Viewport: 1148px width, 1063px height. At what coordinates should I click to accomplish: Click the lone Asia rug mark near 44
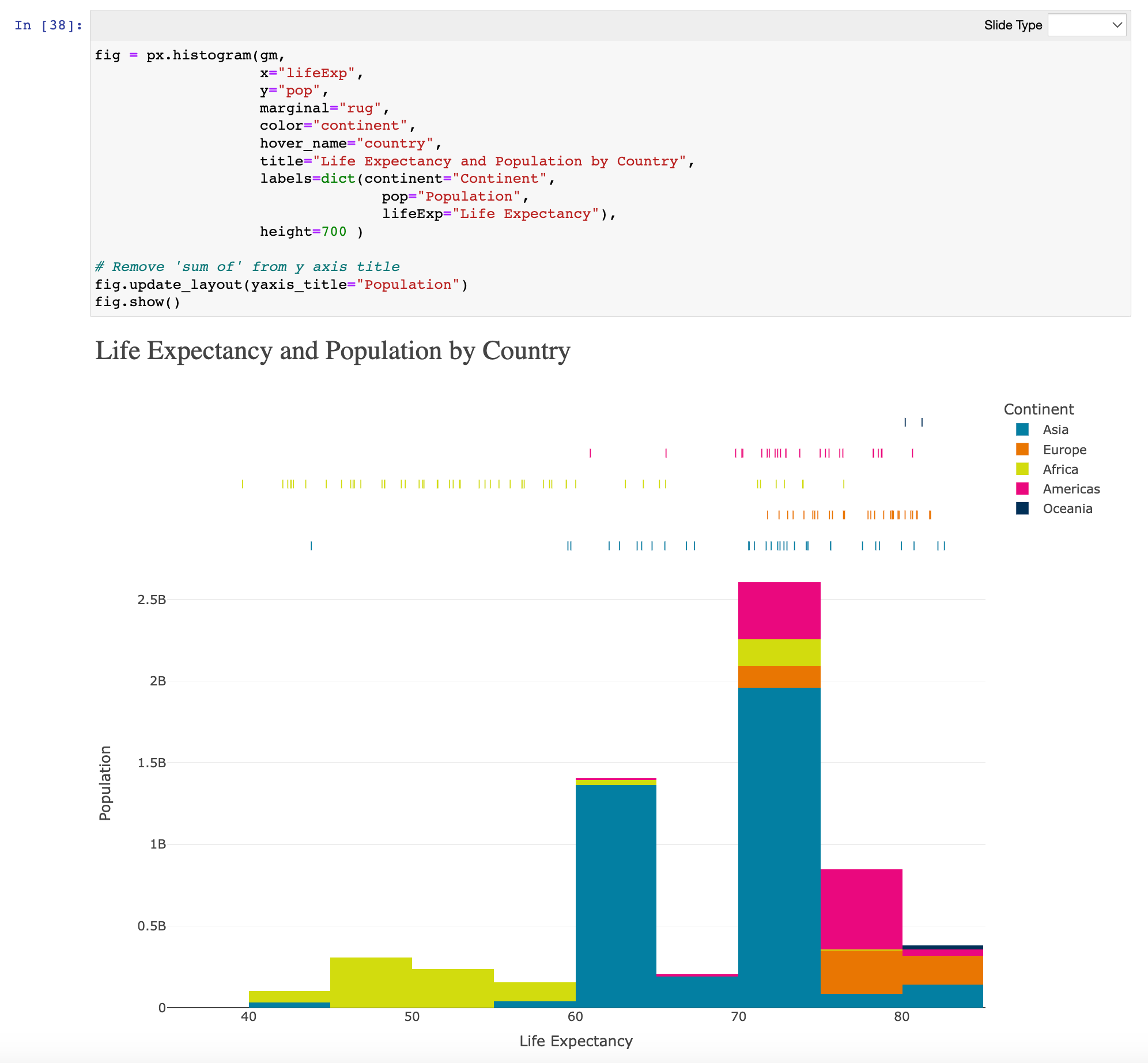pyautogui.click(x=311, y=545)
